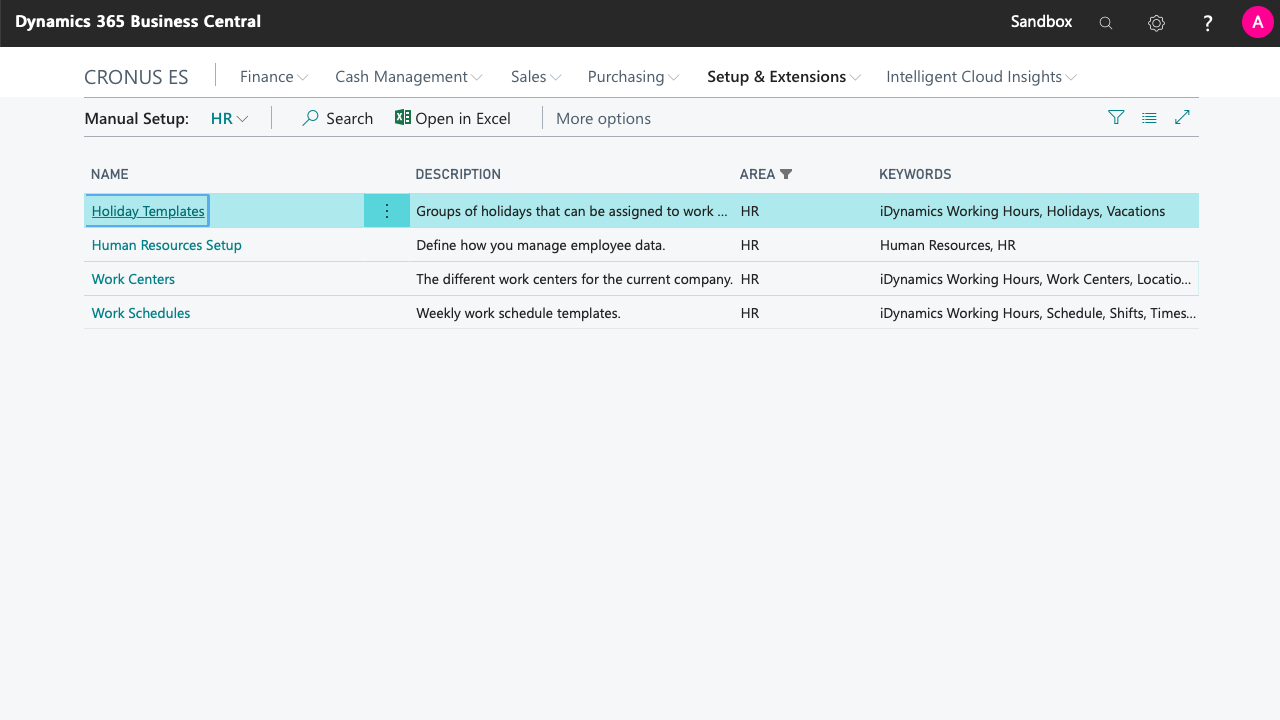This screenshot has height=720, width=1280.
Task: Open the Work Schedules setup link
Action: 140,313
